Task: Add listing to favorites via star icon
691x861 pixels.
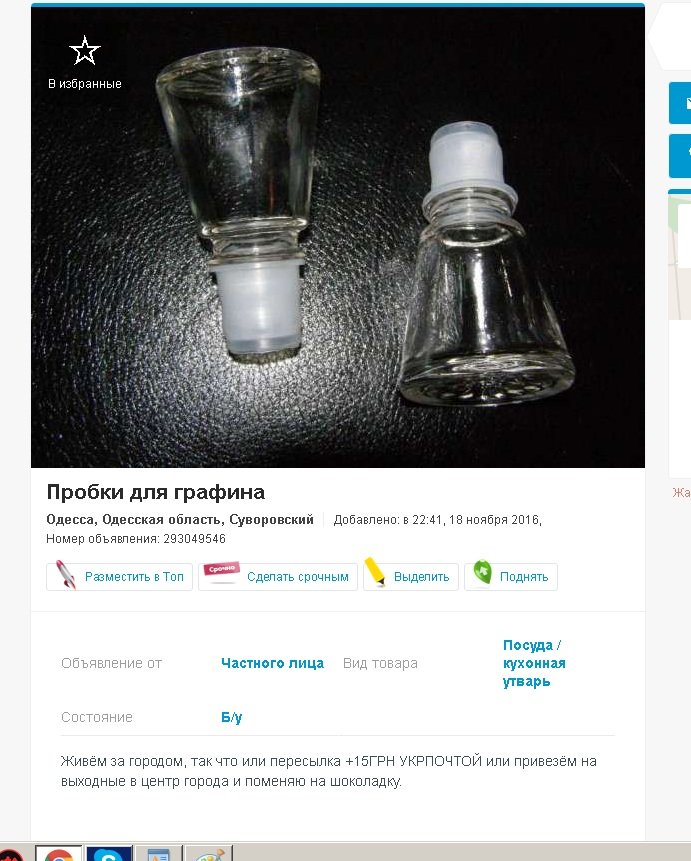Action: [x=85, y=51]
